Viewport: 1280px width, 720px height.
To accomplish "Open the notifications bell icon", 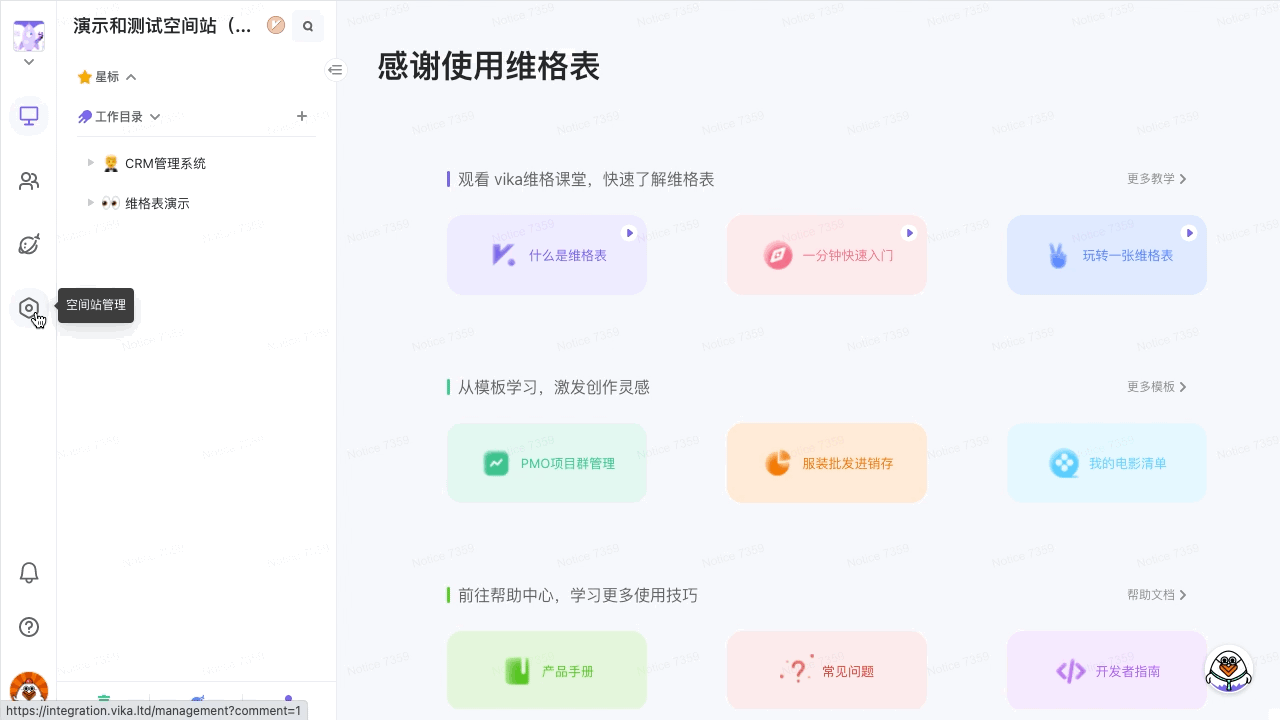I will coord(29,573).
